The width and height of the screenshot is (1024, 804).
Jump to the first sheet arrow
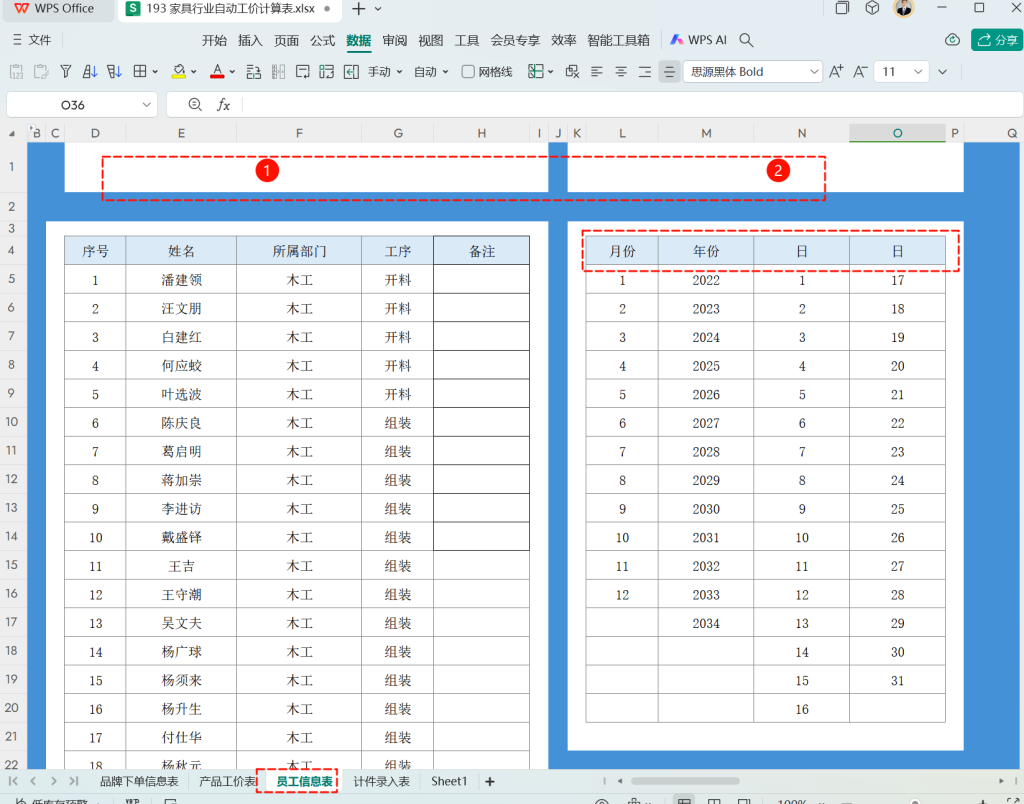13,781
